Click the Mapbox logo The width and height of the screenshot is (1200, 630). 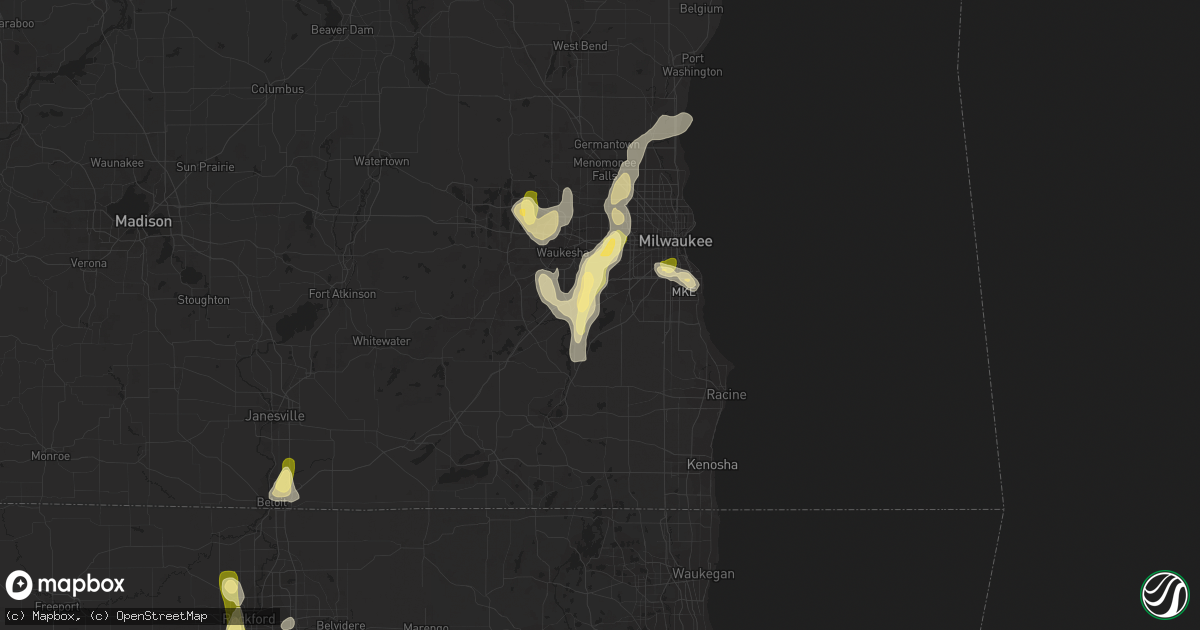click(66, 585)
